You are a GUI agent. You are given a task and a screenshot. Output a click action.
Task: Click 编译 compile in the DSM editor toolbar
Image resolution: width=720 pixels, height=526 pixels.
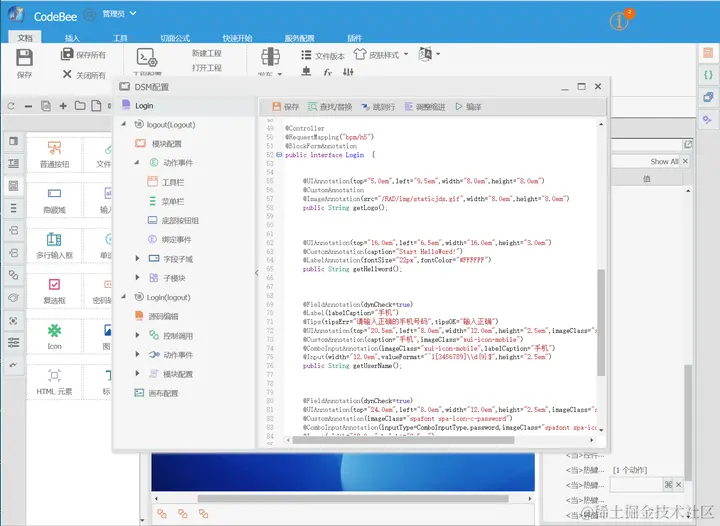tap(468, 107)
